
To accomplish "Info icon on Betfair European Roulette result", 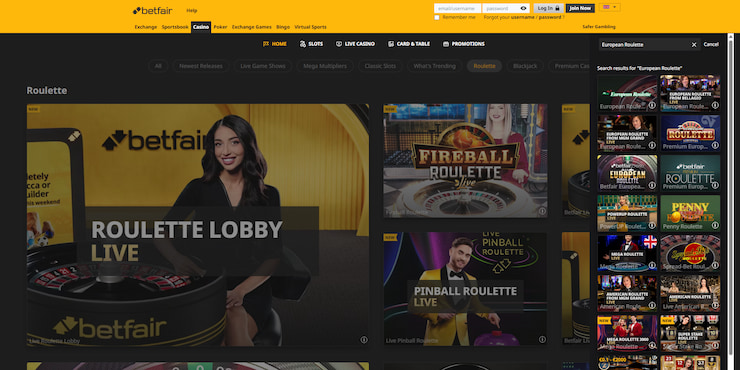I will point(652,185).
